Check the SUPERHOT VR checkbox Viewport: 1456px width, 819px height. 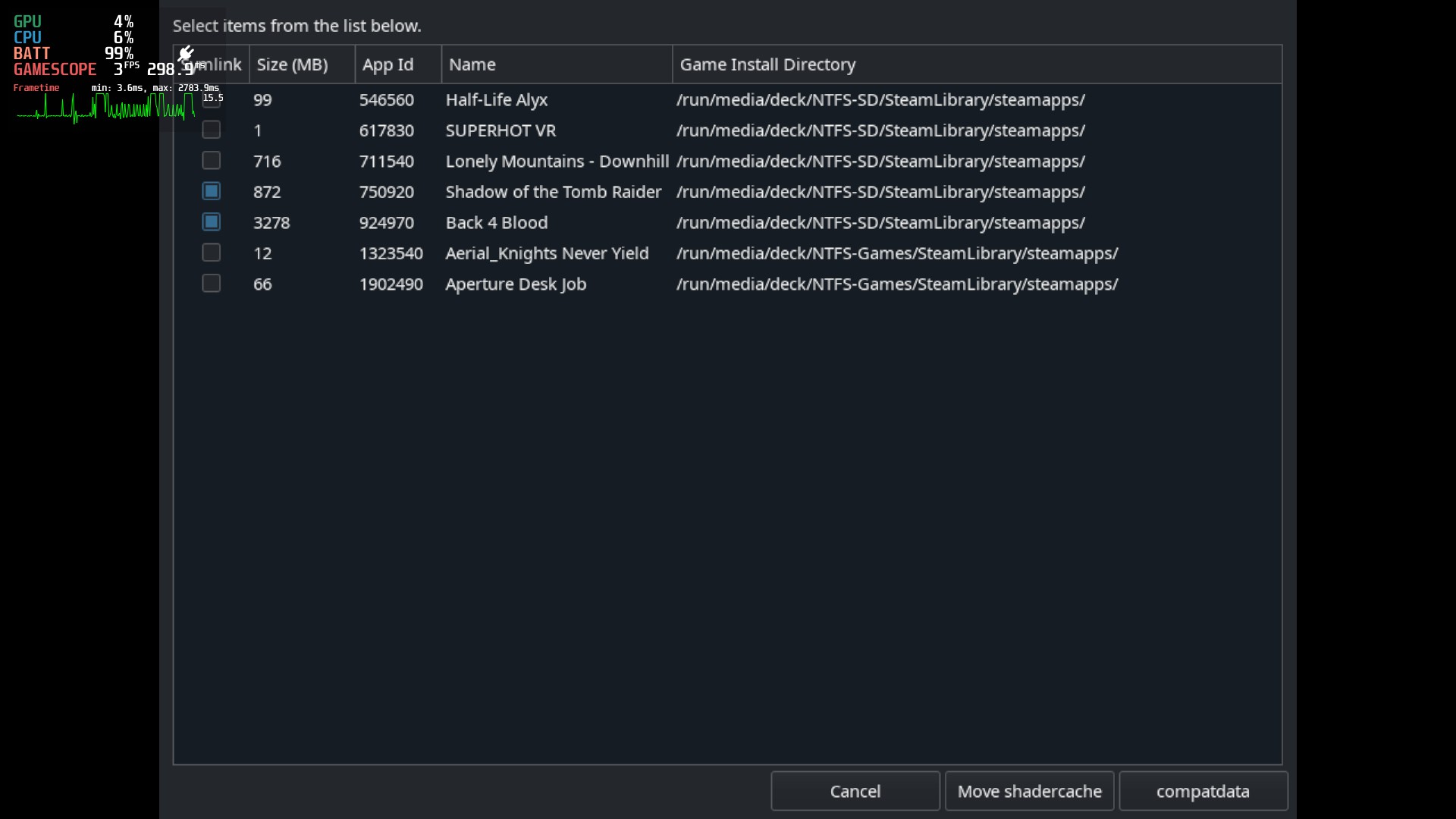click(x=211, y=130)
